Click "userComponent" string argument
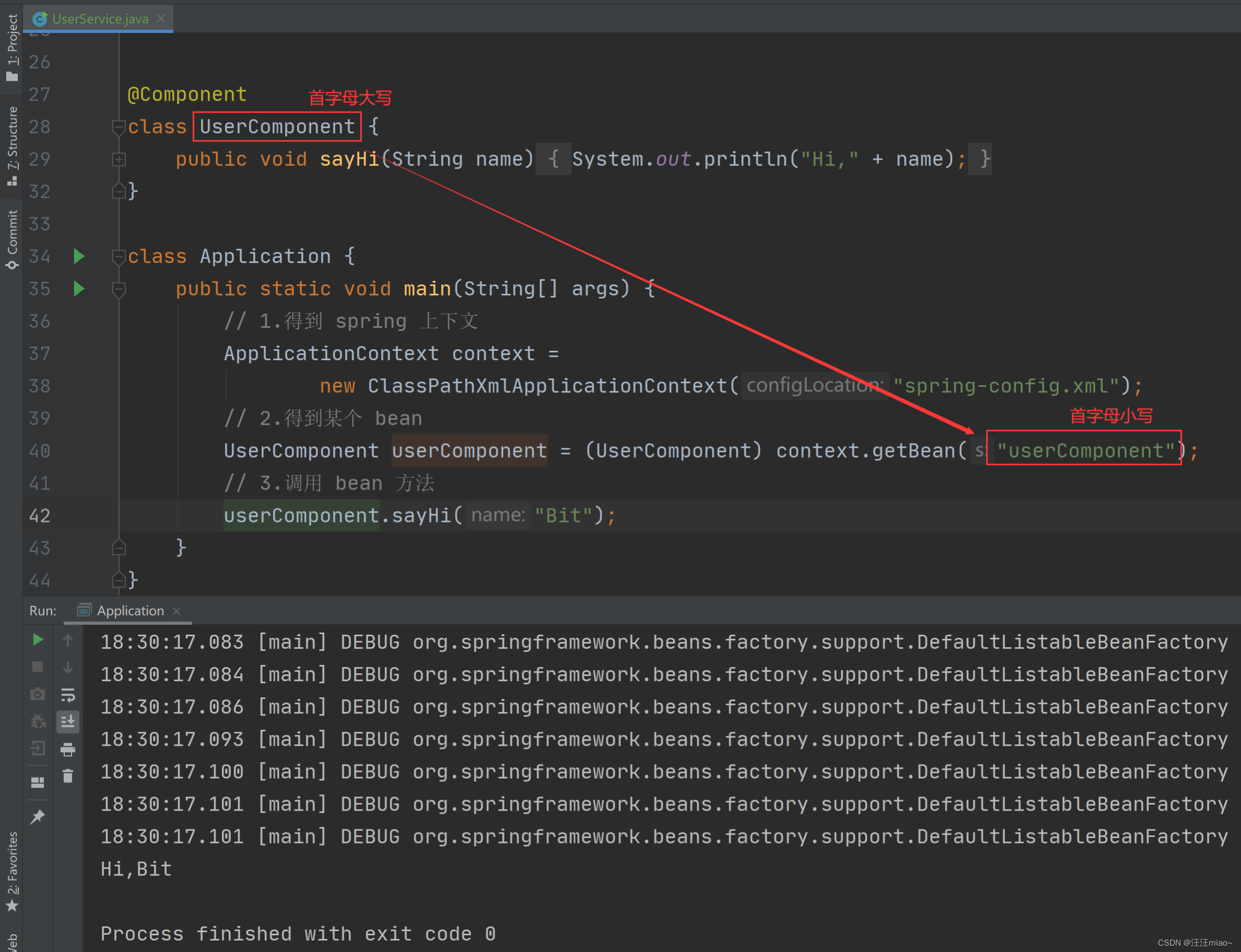The image size is (1241, 952). pos(1085,450)
